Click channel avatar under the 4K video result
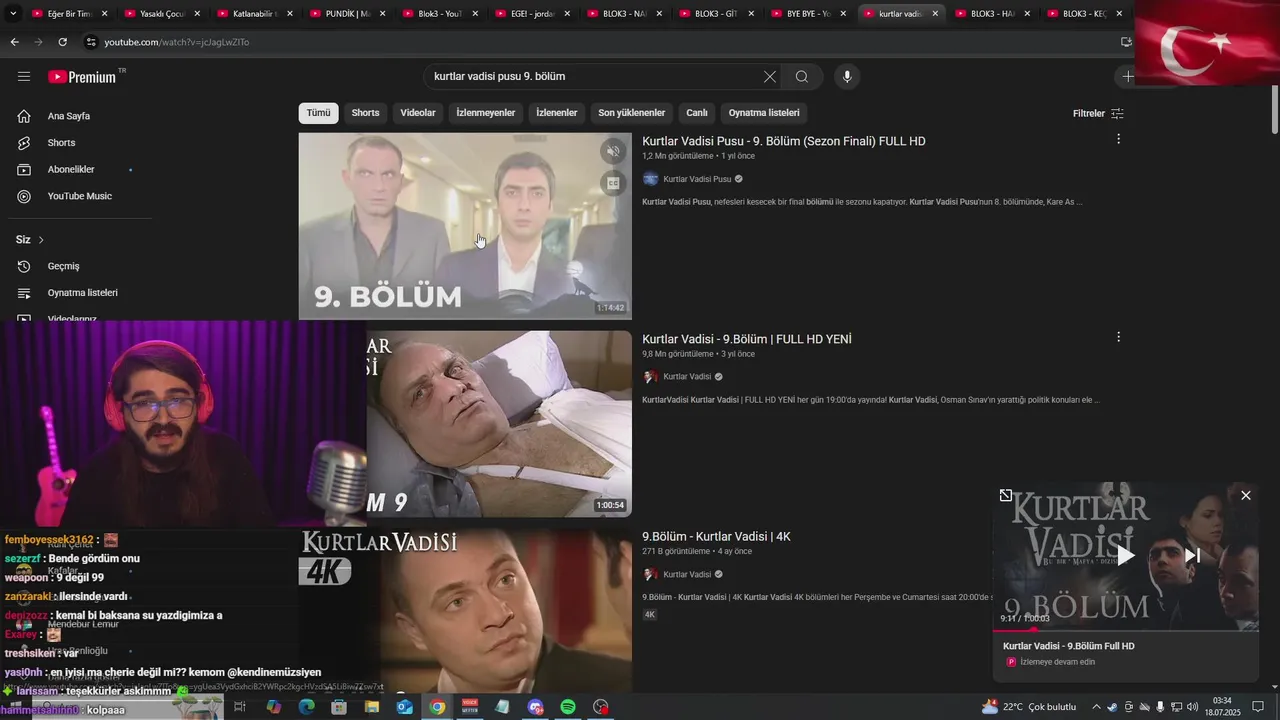1280x720 pixels. (650, 574)
